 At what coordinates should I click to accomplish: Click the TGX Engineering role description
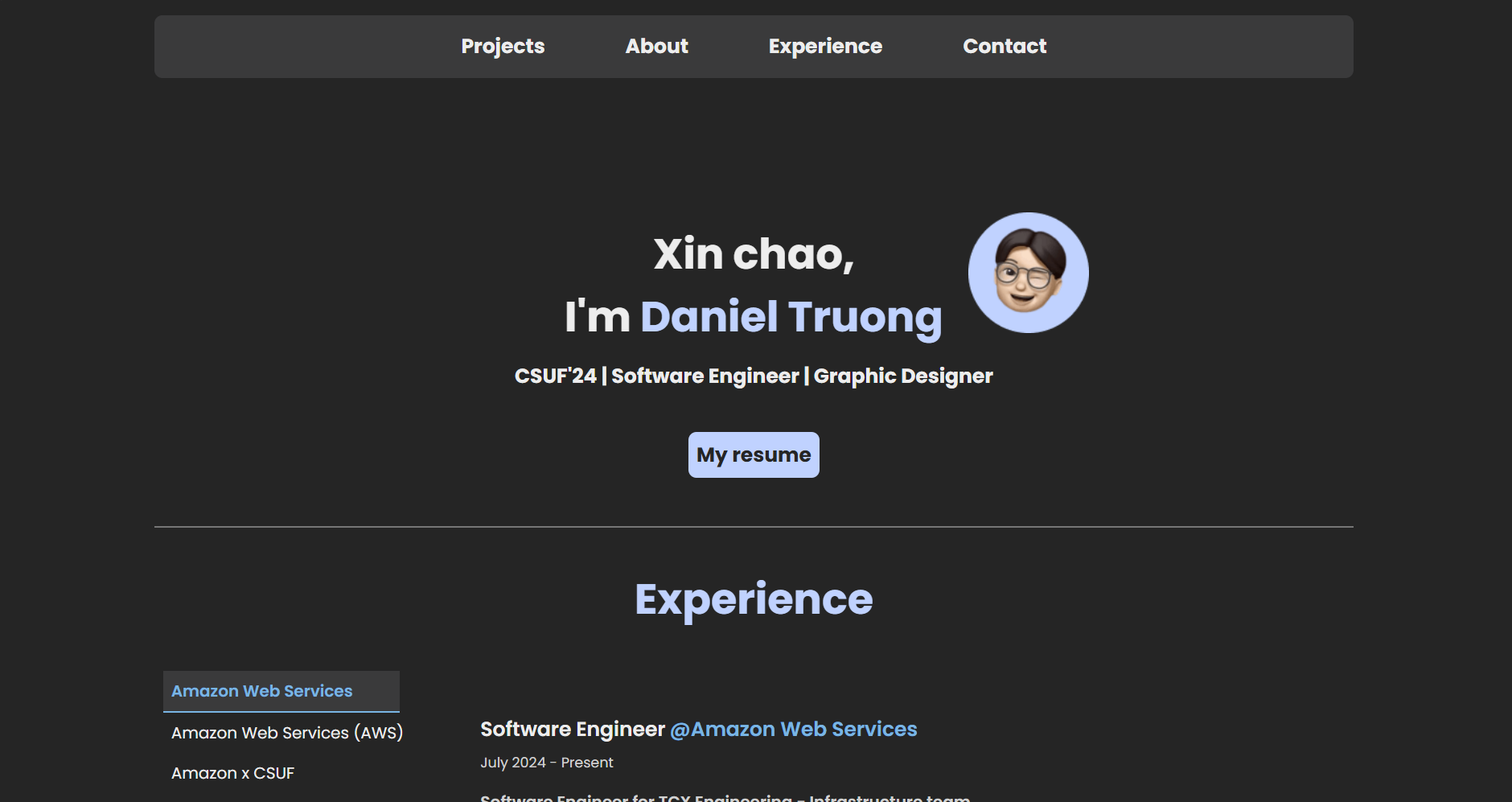pos(725,798)
